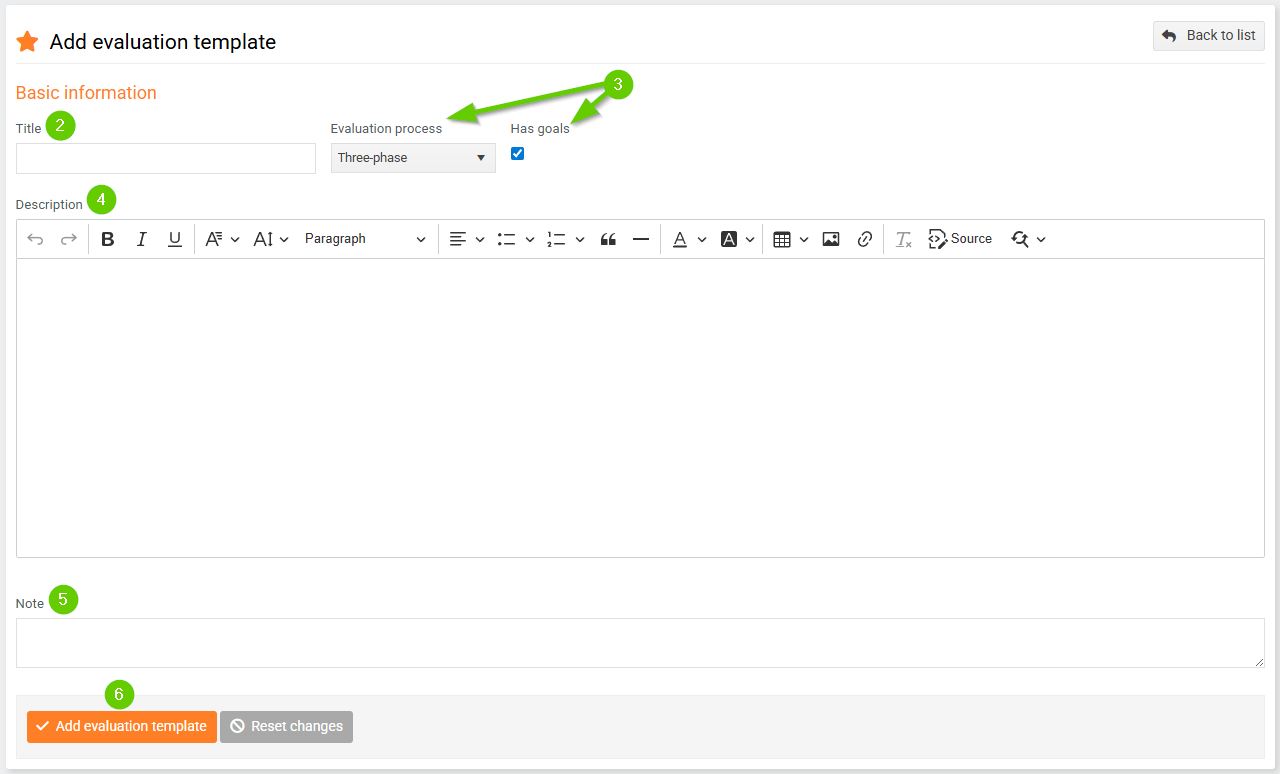Image resolution: width=1280 pixels, height=774 pixels.
Task: Click inside the Description editor area
Action: 640,408
